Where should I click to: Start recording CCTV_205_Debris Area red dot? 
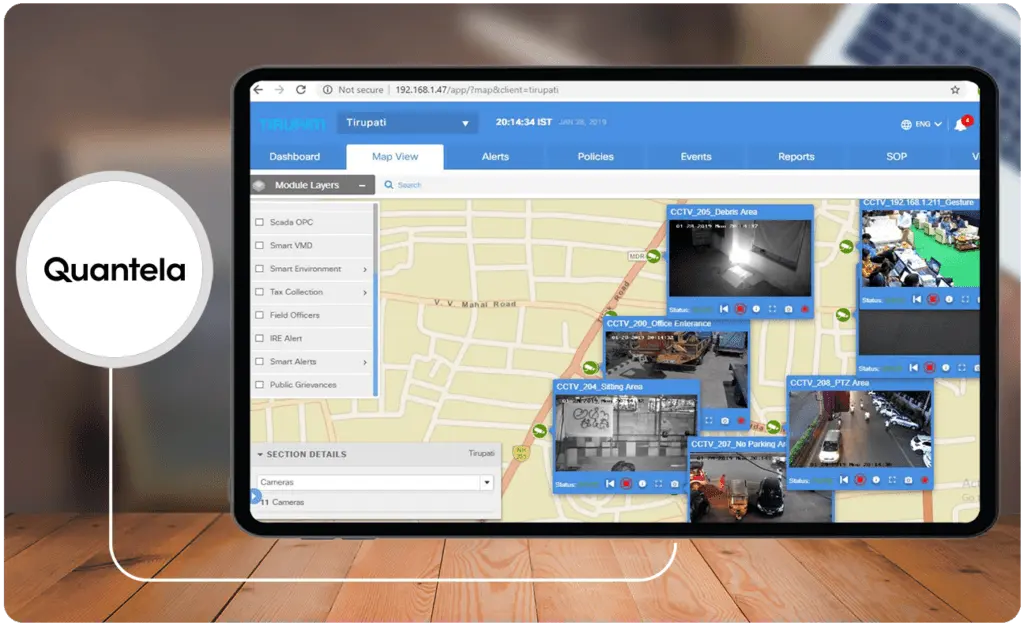(805, 309)
